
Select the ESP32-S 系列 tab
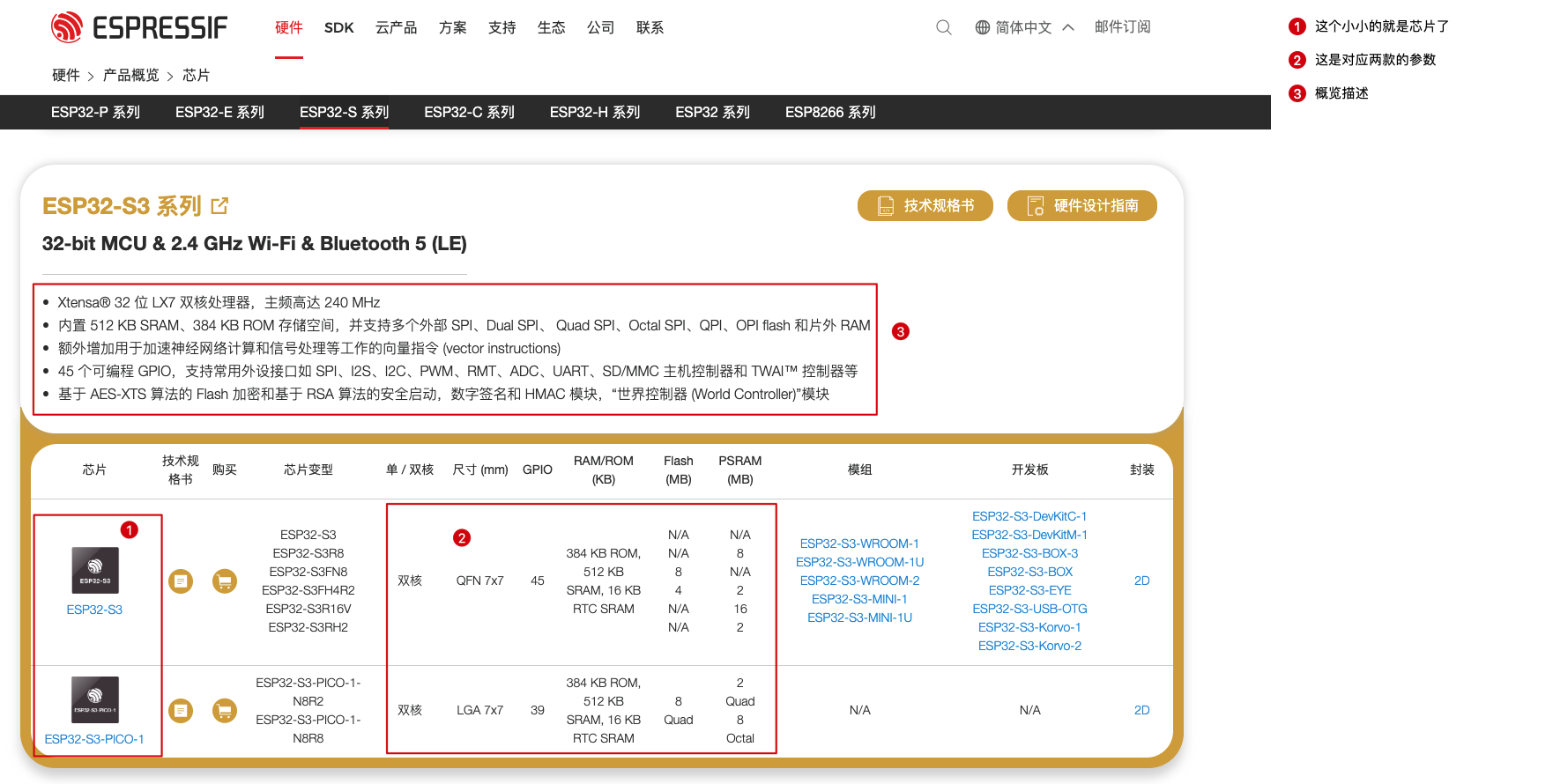tap(345, 112)
